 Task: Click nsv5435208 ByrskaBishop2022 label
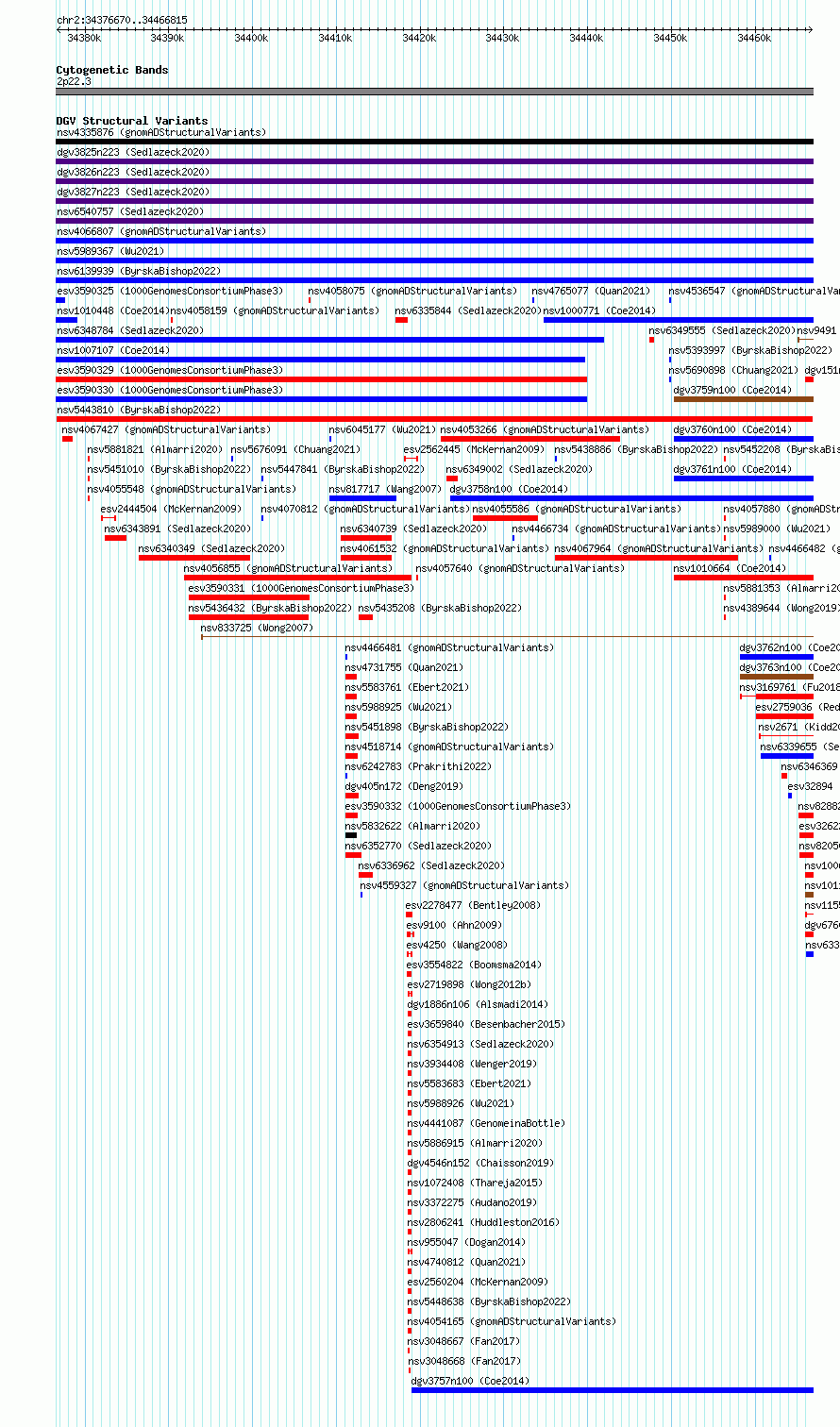tap(441, 608)
